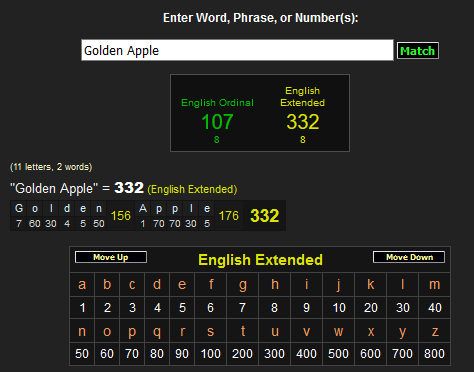Click letter 'v' in the cipher table
474x372 pixels.
[306, 331]
